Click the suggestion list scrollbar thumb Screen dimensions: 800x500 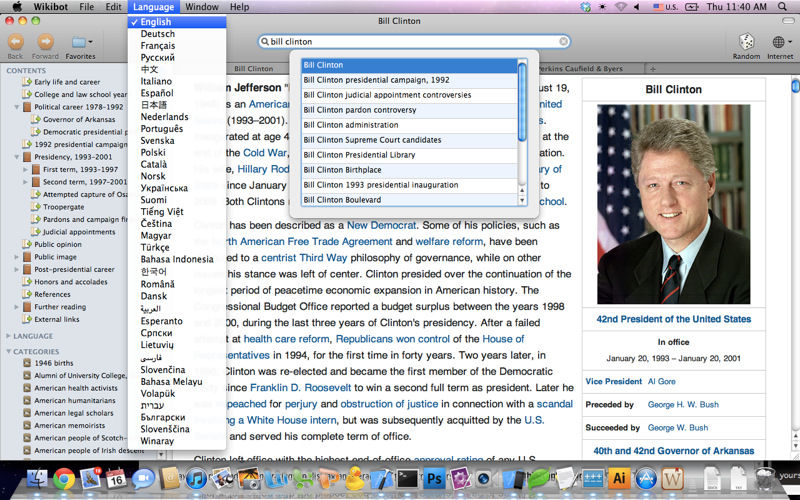click(x=521, y=101)
